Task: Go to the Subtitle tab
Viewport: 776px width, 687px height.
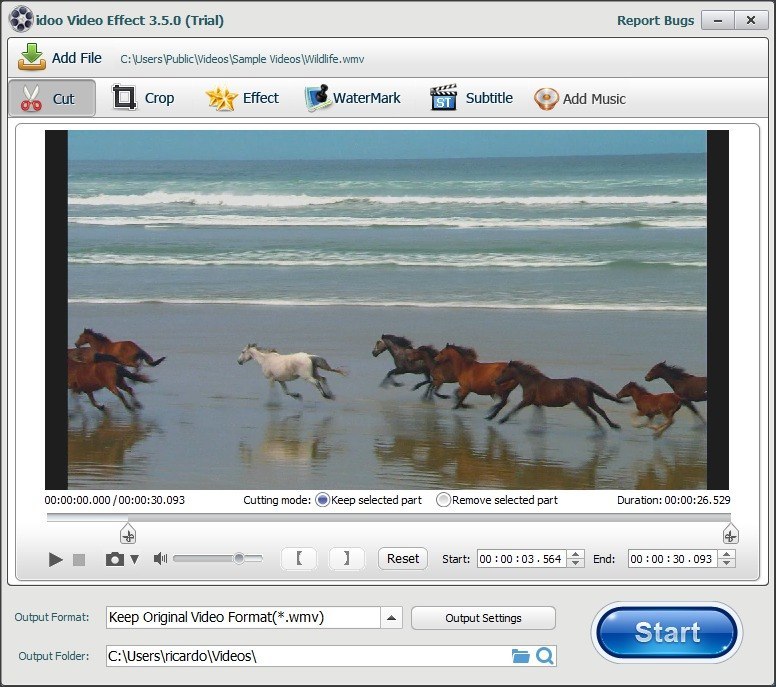Action: tap(471, 98)
